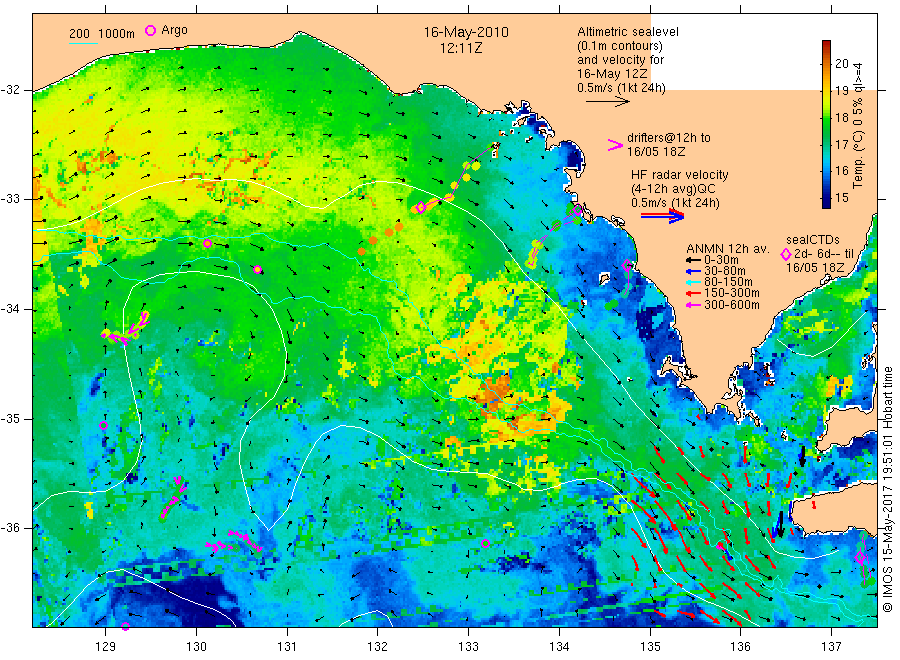Click the magenta Argo circle legend symbol
The image size is (900, 660).
150,30
